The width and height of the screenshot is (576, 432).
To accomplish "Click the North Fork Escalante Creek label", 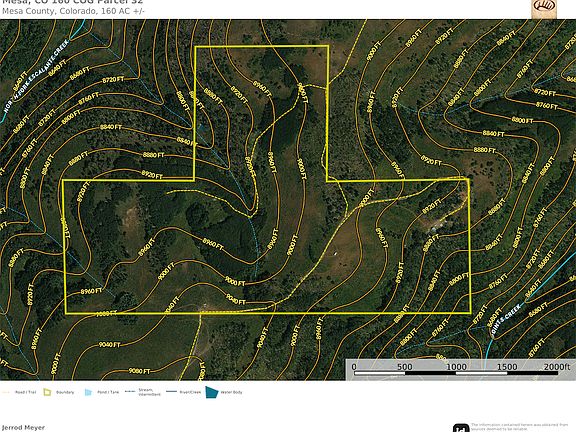I will pyautogui.click(x=36, y=76).
